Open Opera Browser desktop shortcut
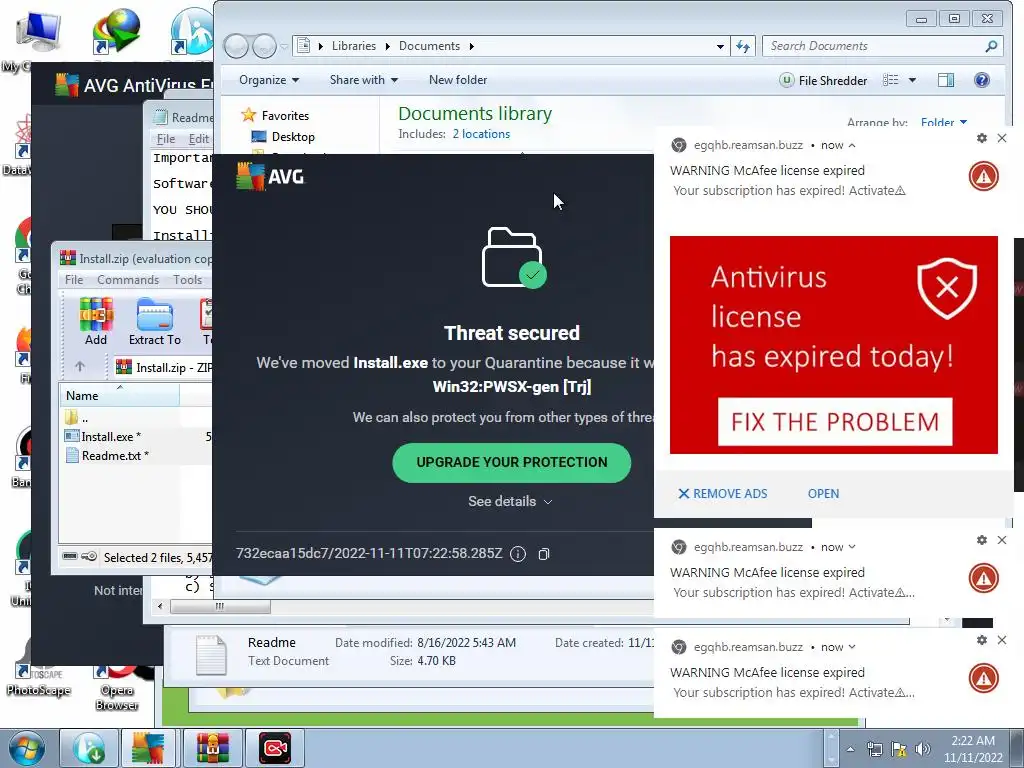Image resolution: width=1024 pixels, height=768 pixels. (117, 686)
